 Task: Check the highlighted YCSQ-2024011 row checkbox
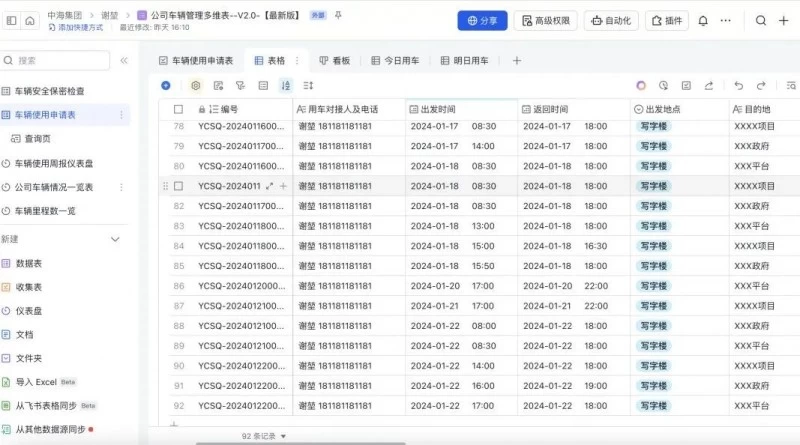179,186
